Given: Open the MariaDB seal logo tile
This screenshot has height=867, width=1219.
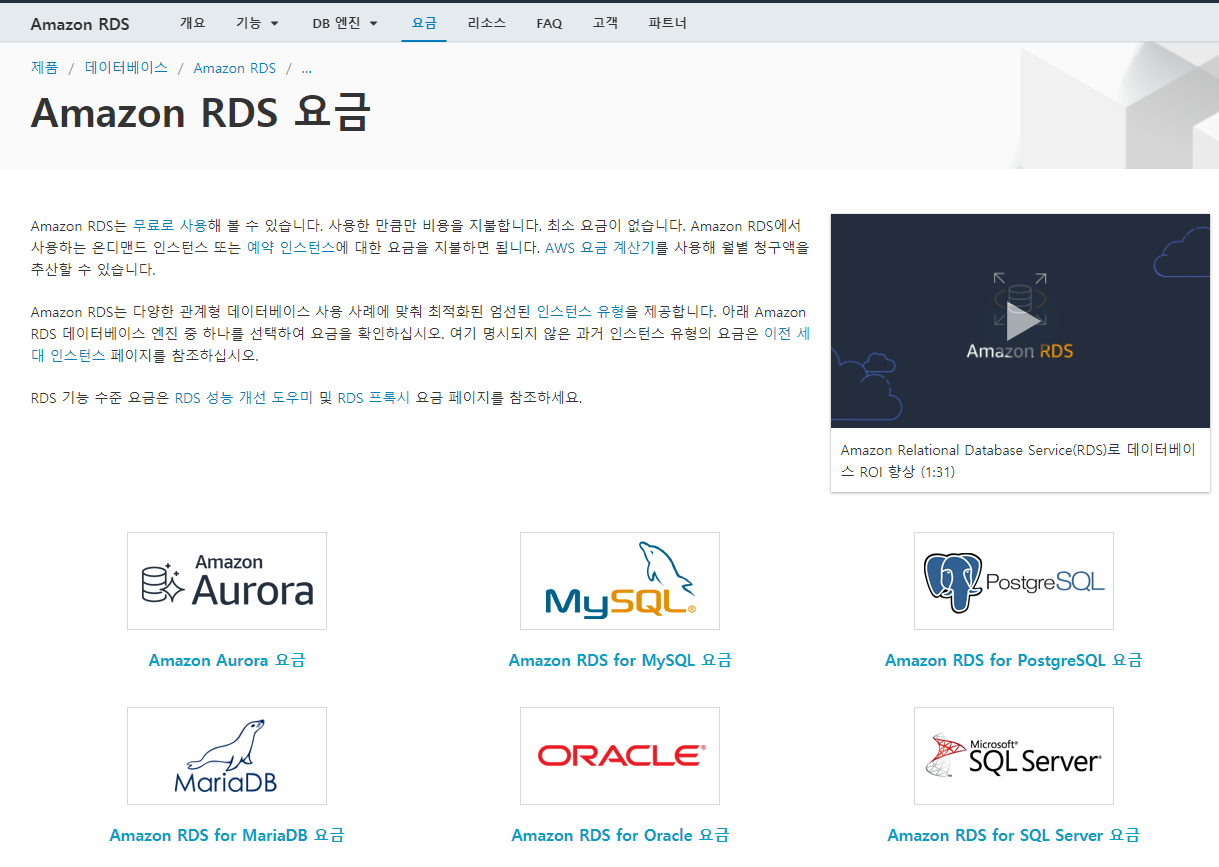Looking at the screenshot, I should click(227, 756).
